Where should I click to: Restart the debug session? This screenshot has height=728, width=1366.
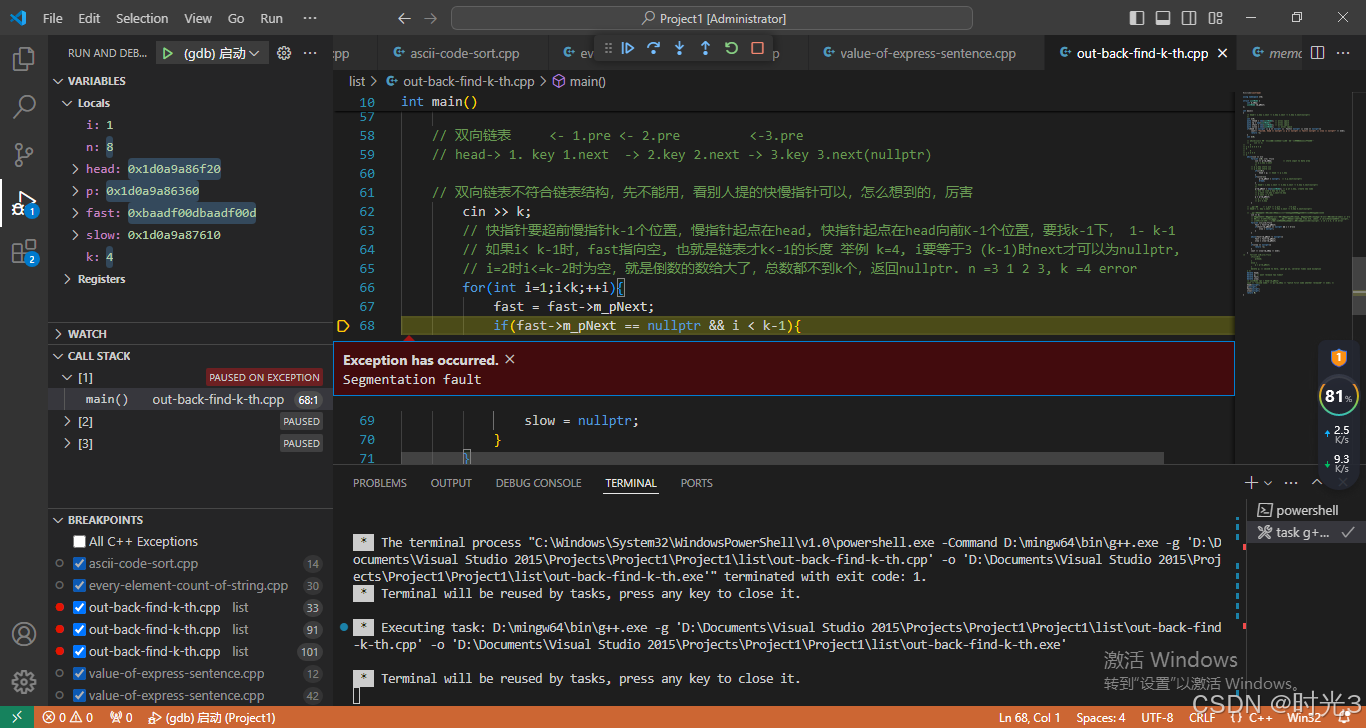pyautogui.click(x=731, y=48)
